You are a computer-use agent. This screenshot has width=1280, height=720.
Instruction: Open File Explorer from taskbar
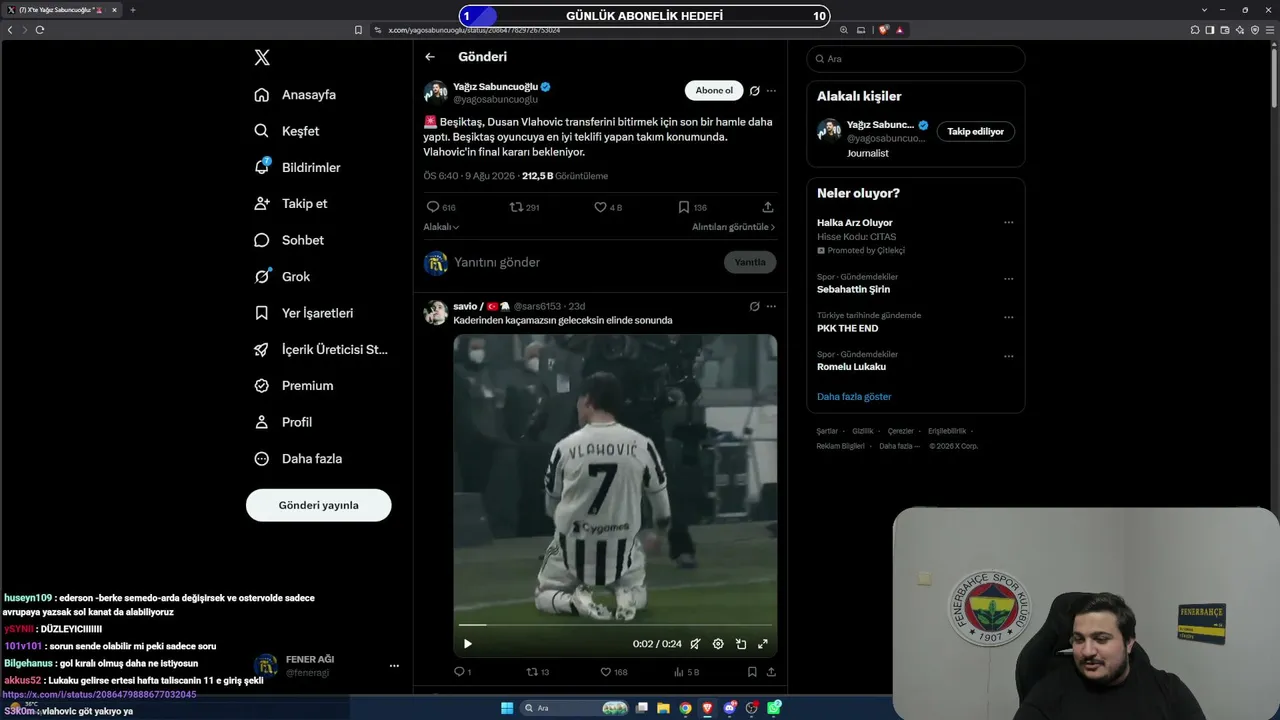pyautogui.click(x=664, y=708)
